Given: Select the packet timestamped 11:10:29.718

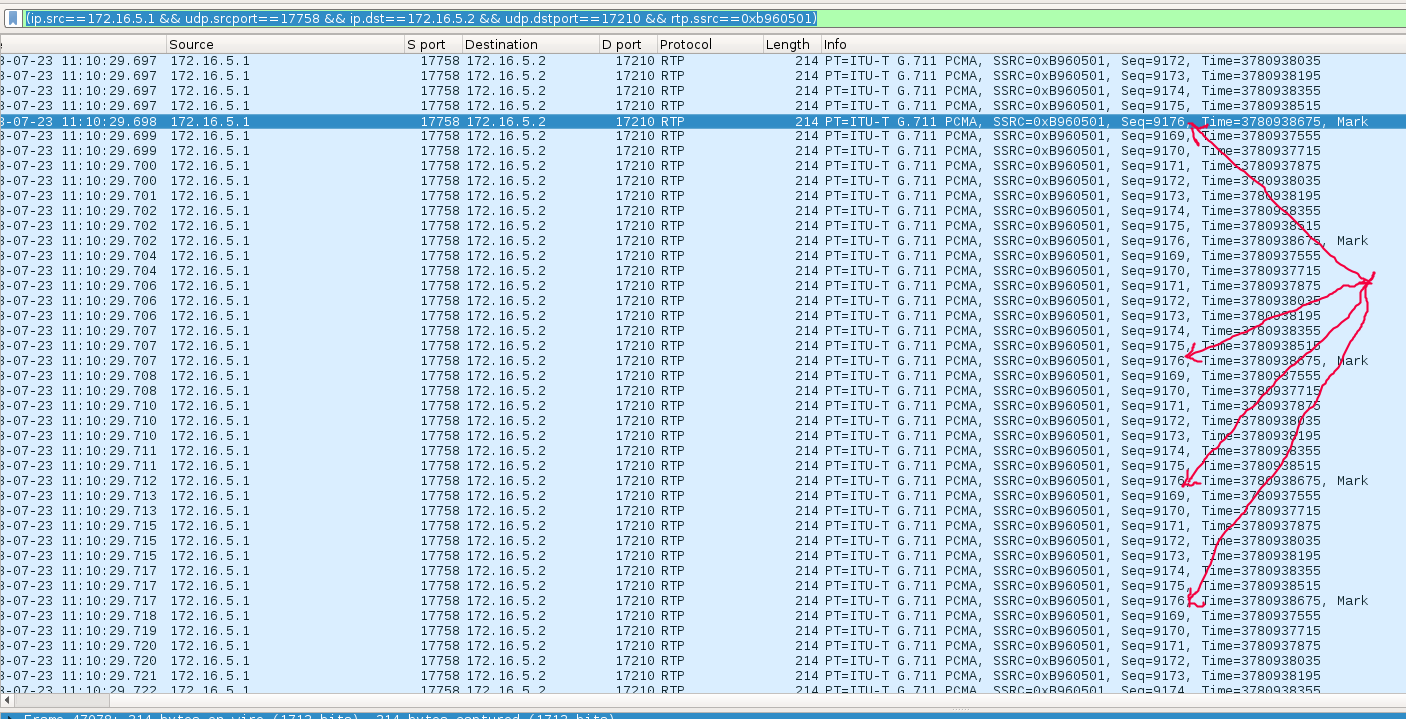Looking at the screenshot, I should 600,616.
